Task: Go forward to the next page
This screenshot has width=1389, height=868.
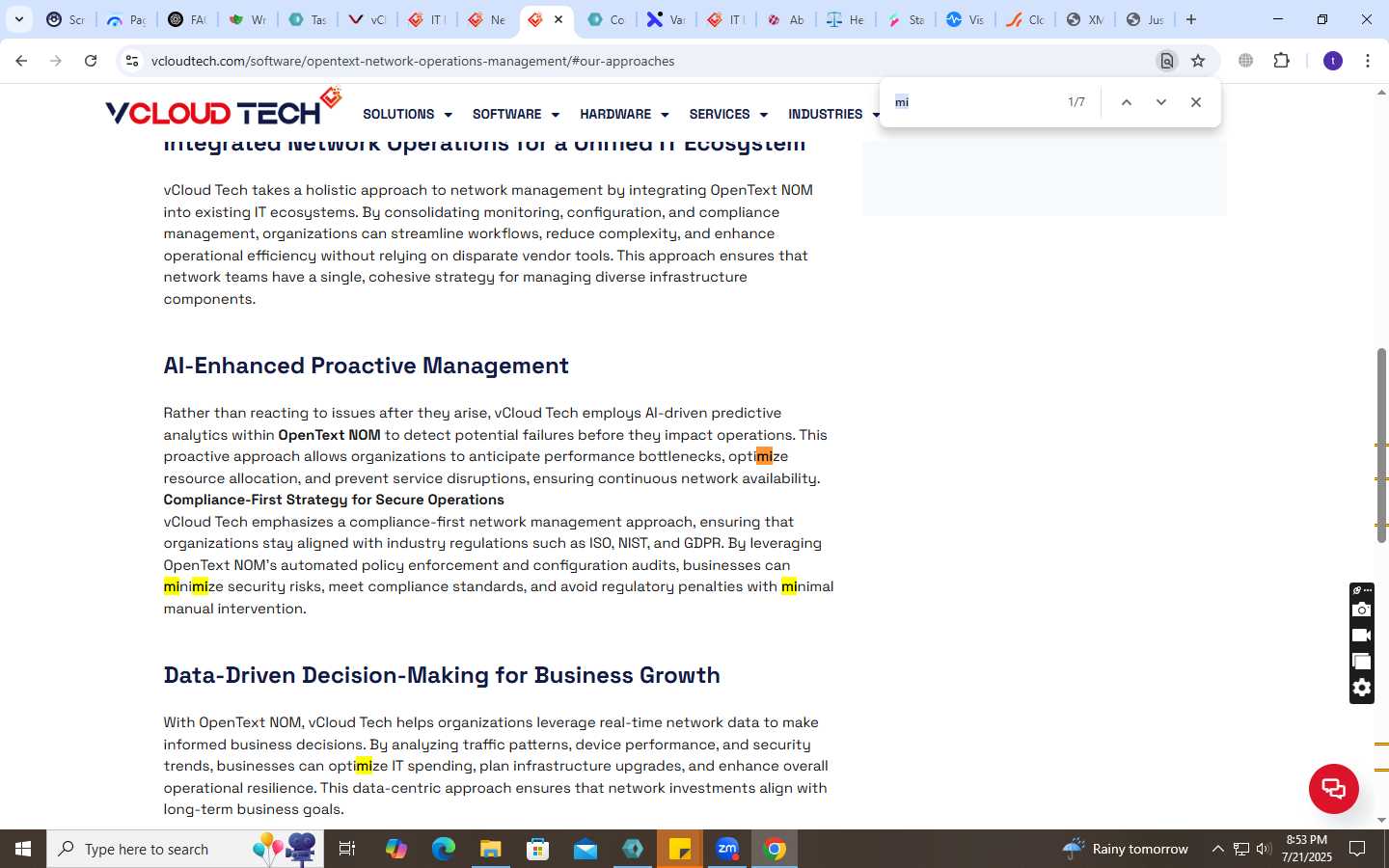Action: tap(56, 61)
